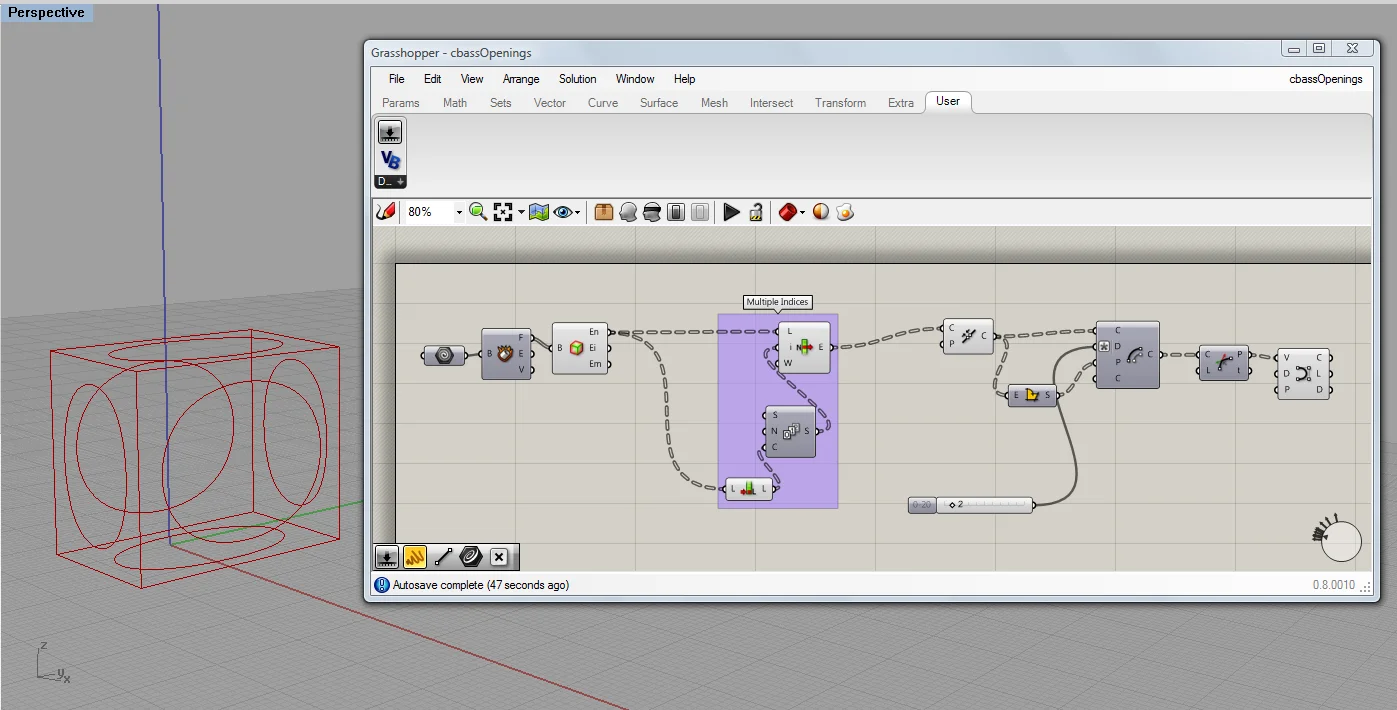This screenshot has height=710, width=1397.
Task: Select the Series component with S N C
Action: (790, 432)
